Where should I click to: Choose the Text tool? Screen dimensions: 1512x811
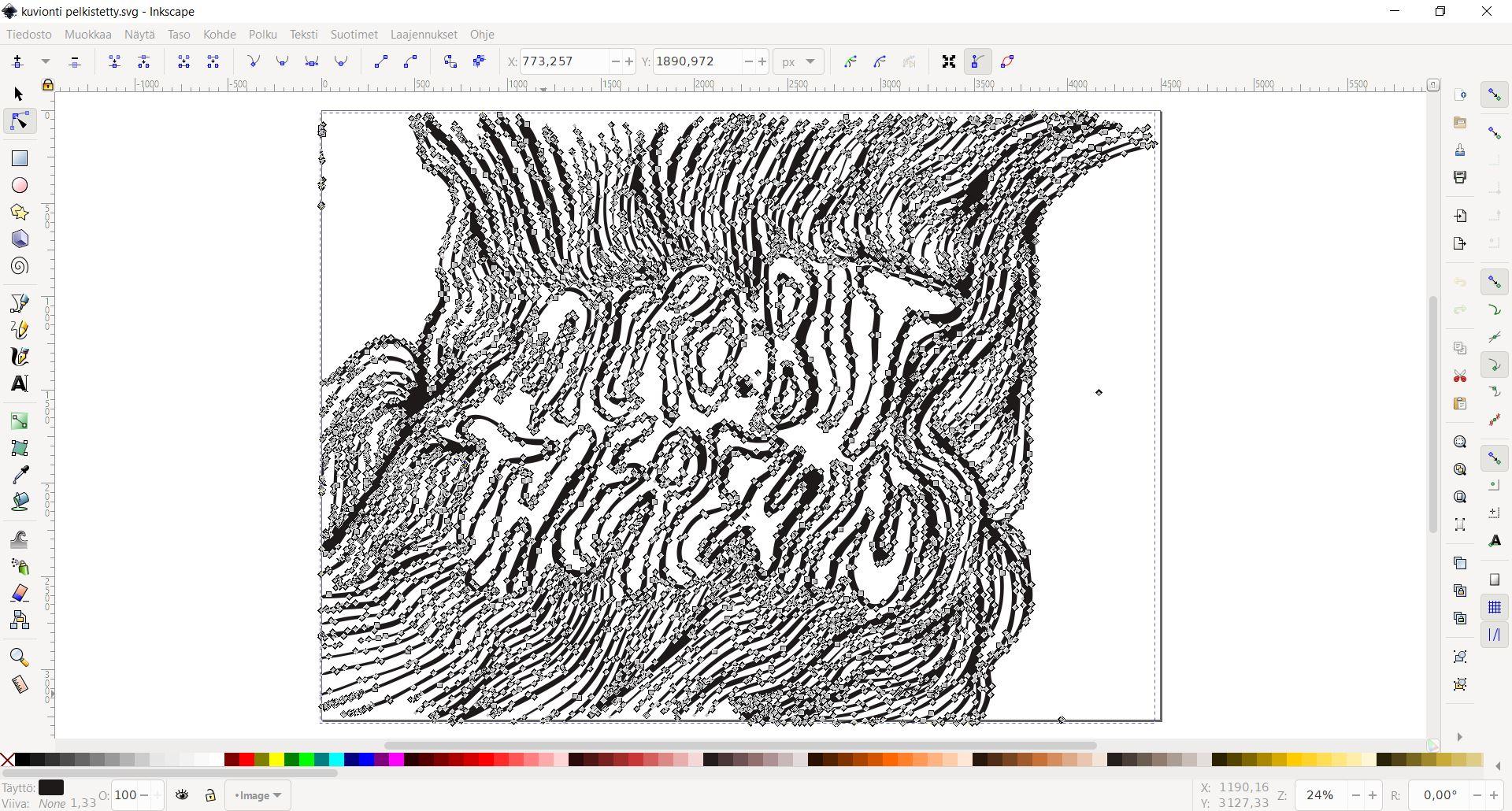point(19,383)
